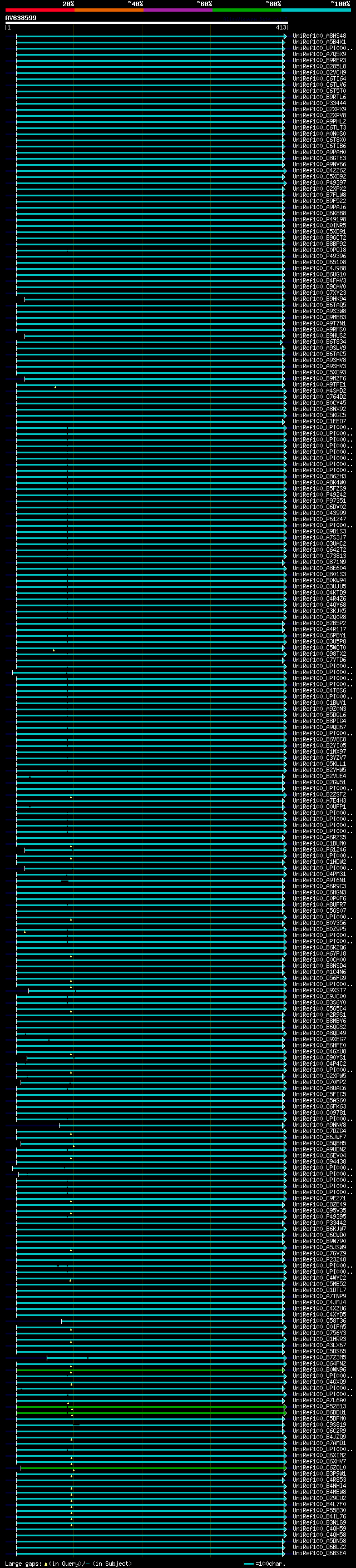Select hit UniRef100_Q285L8

click(319, 66)
